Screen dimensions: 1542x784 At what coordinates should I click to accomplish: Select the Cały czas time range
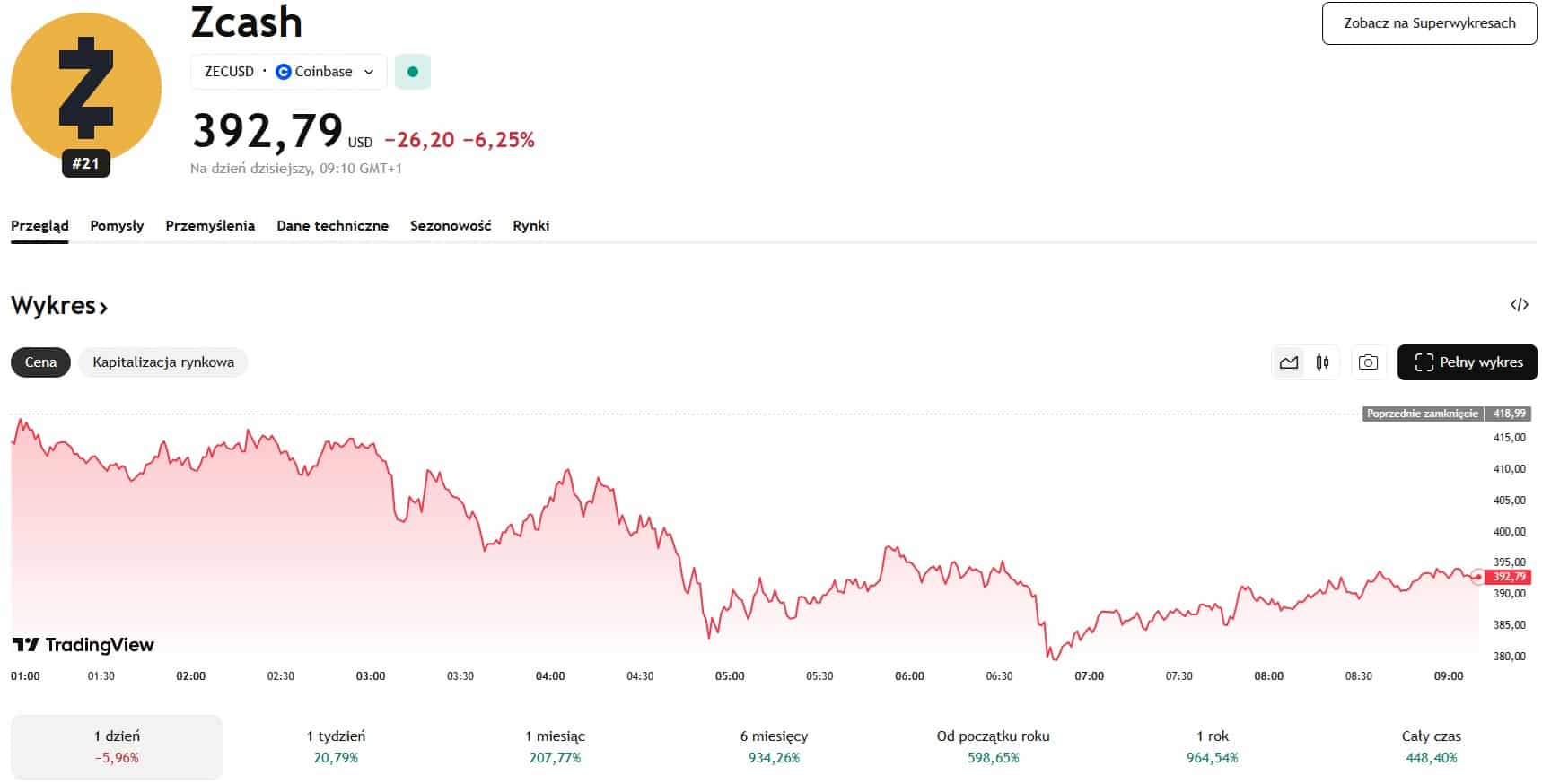click(x=1431, y=746)
